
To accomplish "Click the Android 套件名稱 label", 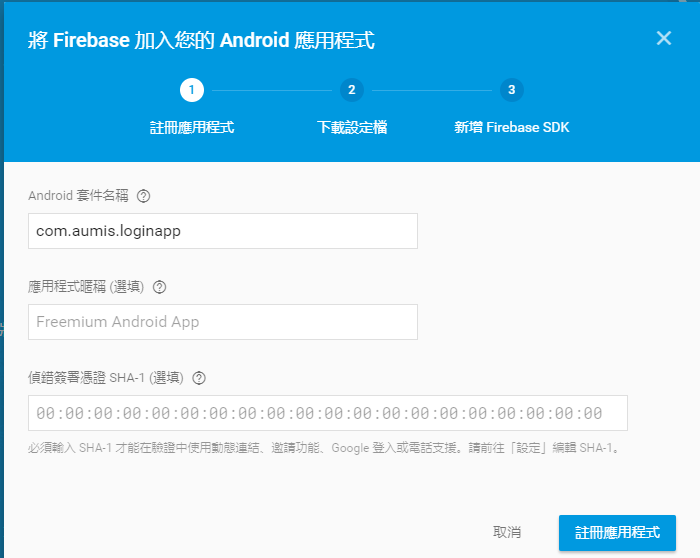I will (x=78, y=196).
